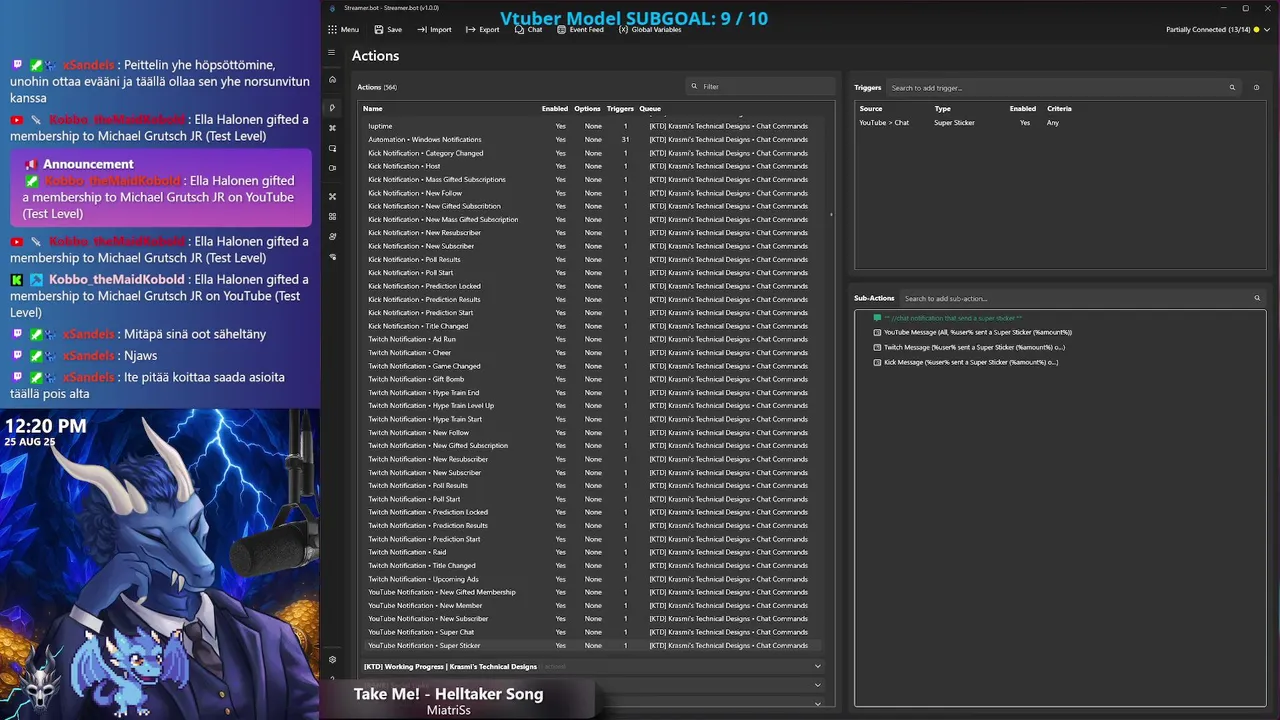Select the Kick Message sub-action text
The height and width of the screenshot is (720, 1280).
[971, 362]
